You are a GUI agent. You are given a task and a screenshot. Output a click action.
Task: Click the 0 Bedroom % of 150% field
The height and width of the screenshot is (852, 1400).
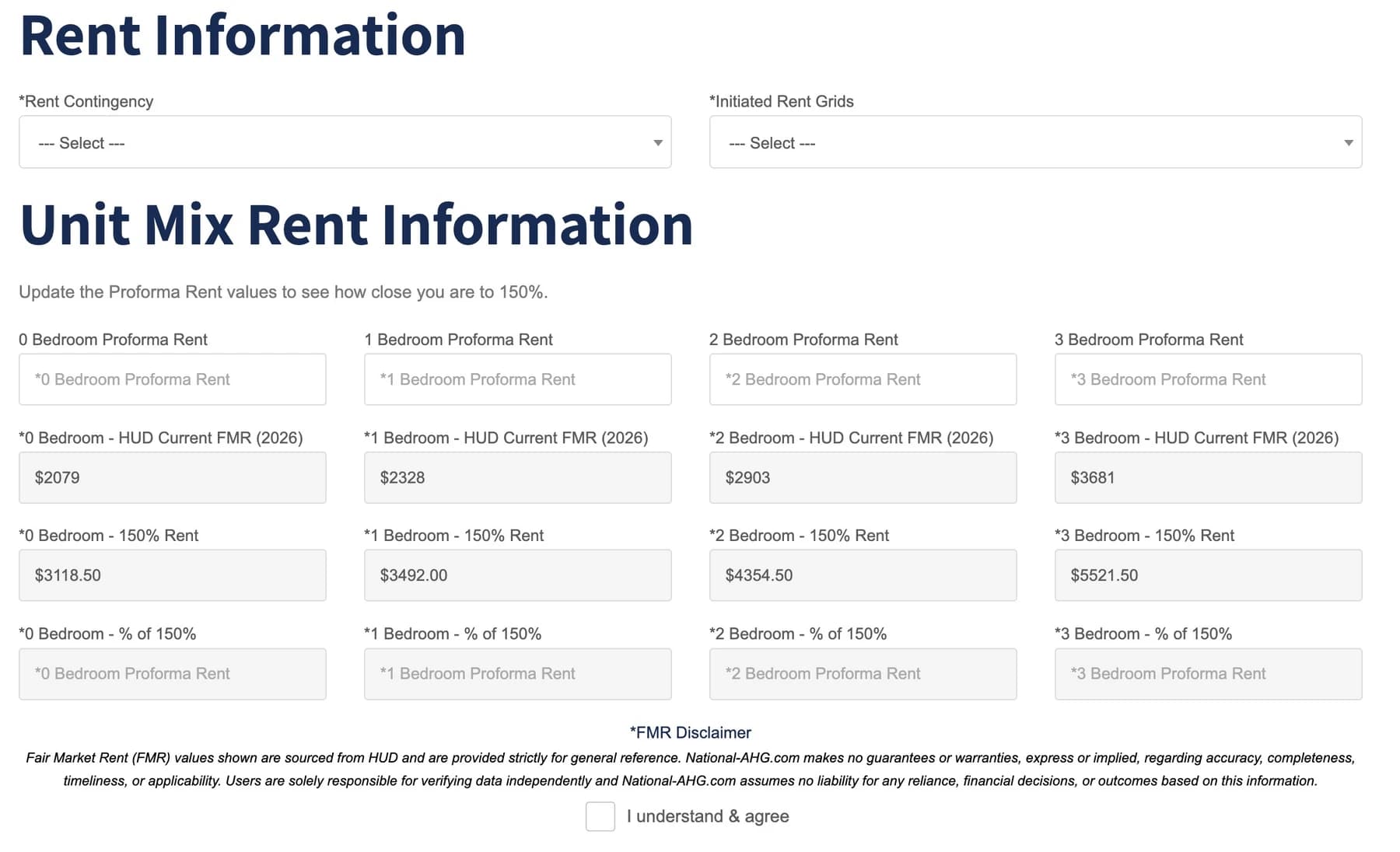pyautogui.click(x=172, y=674)
